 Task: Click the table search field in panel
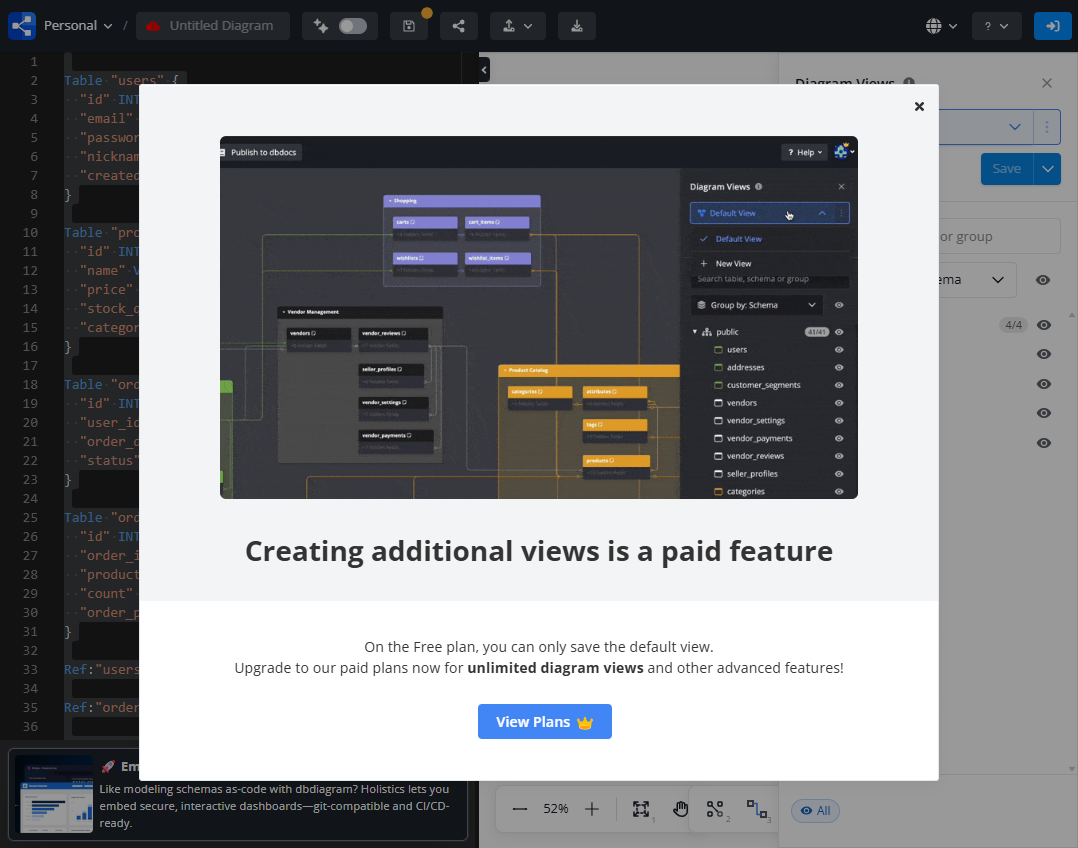(999, 237)
